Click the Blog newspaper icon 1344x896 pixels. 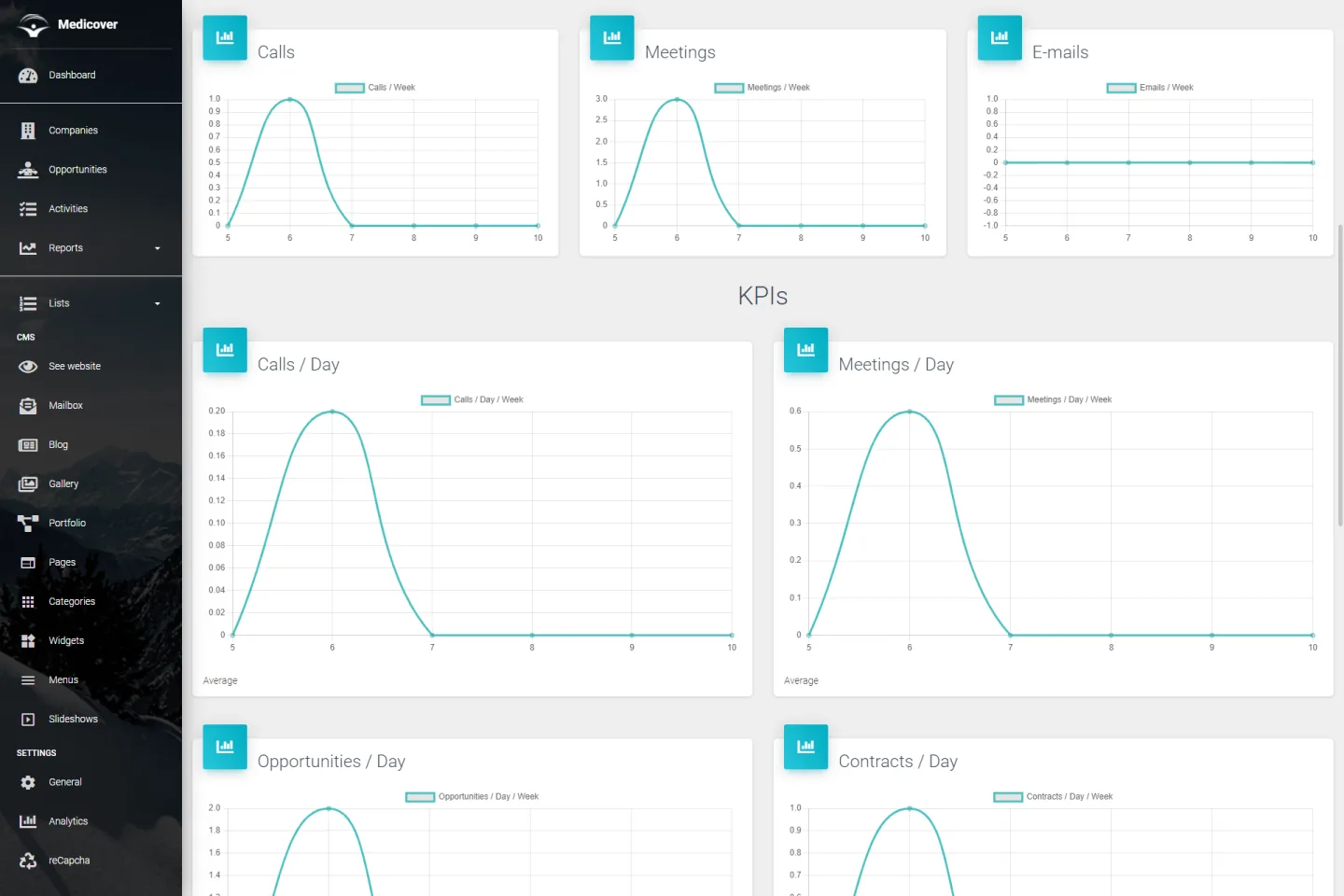(28, 445)
